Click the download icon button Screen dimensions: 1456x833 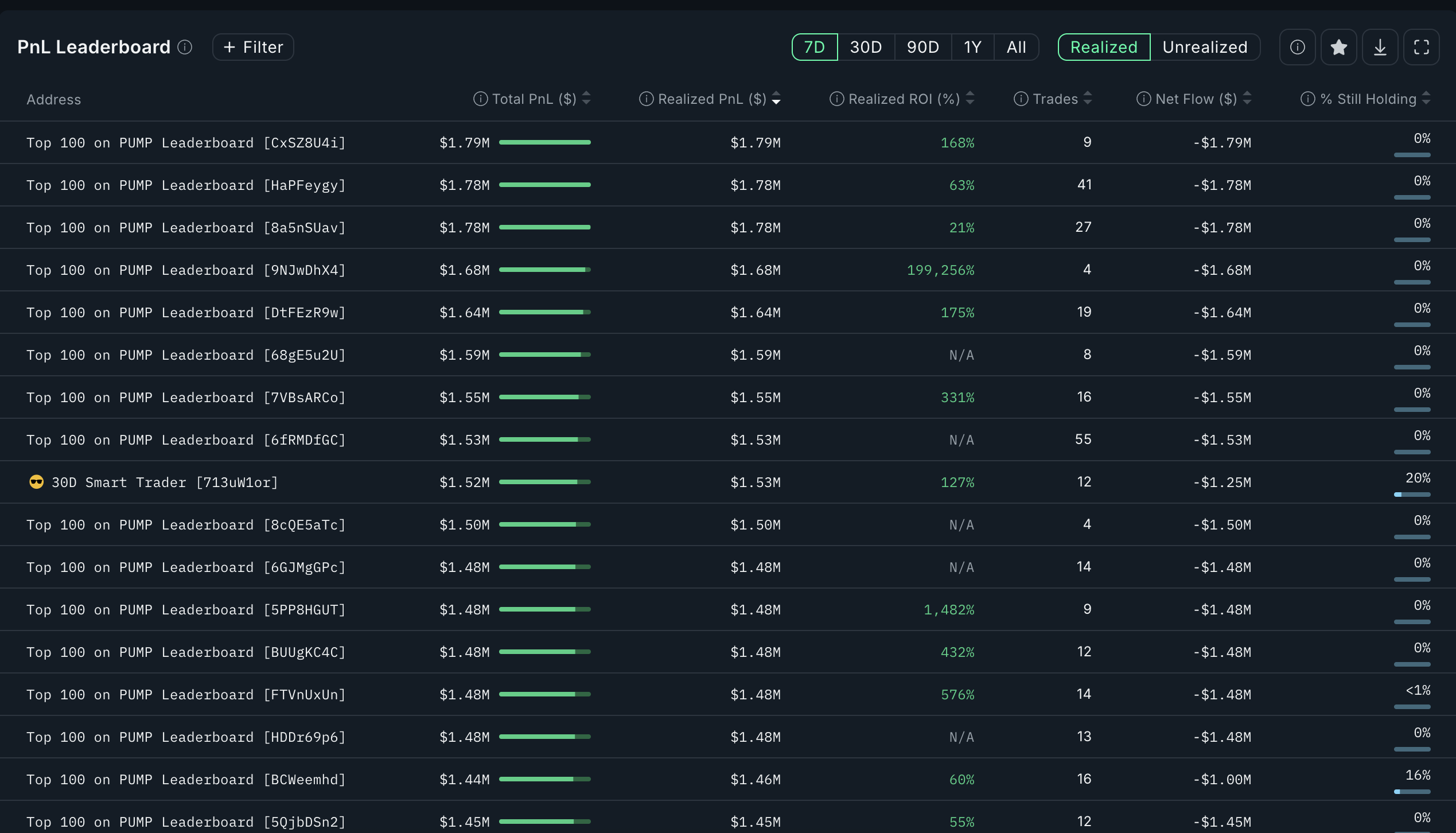pos(1380,47)
